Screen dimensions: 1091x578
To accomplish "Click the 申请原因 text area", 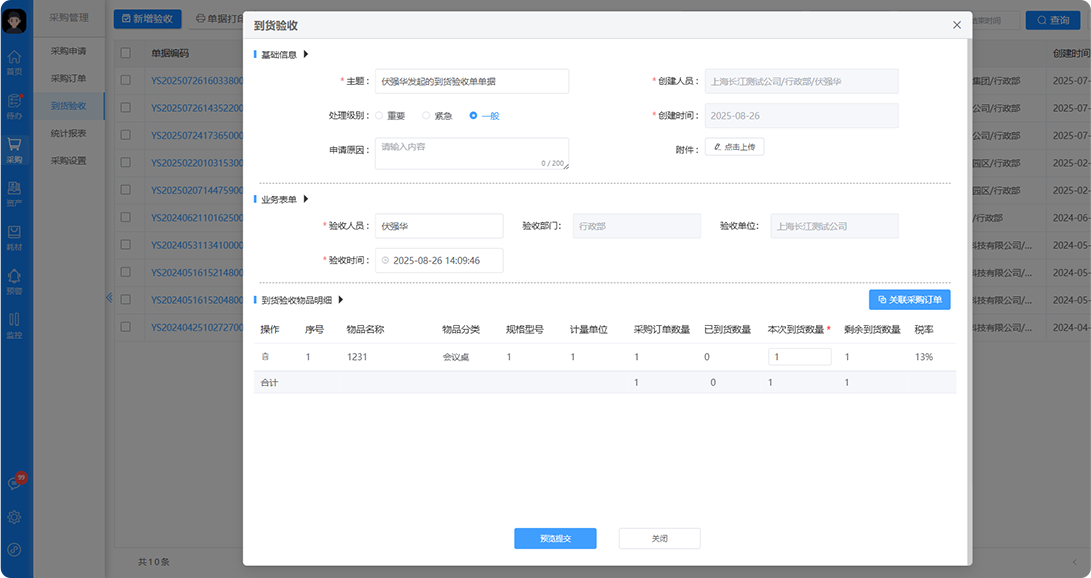I will (x=471, y=153).
